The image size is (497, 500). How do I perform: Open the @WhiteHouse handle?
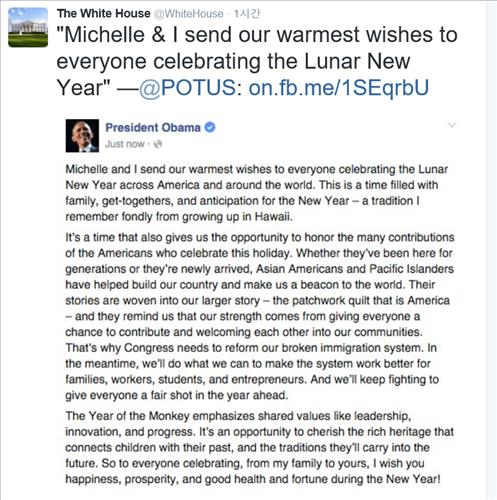tap(189, 14)
